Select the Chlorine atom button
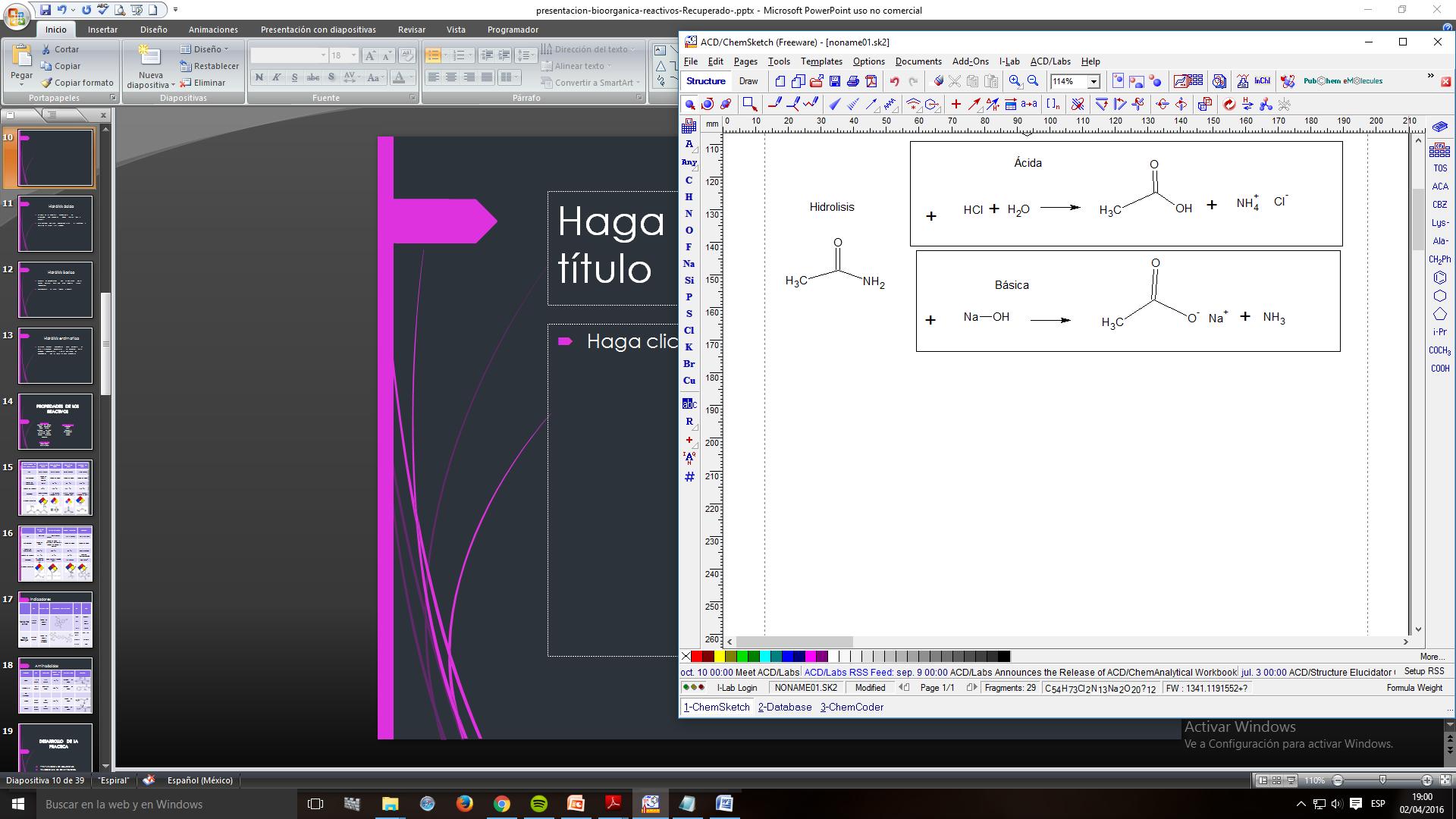 coord(689,331)
